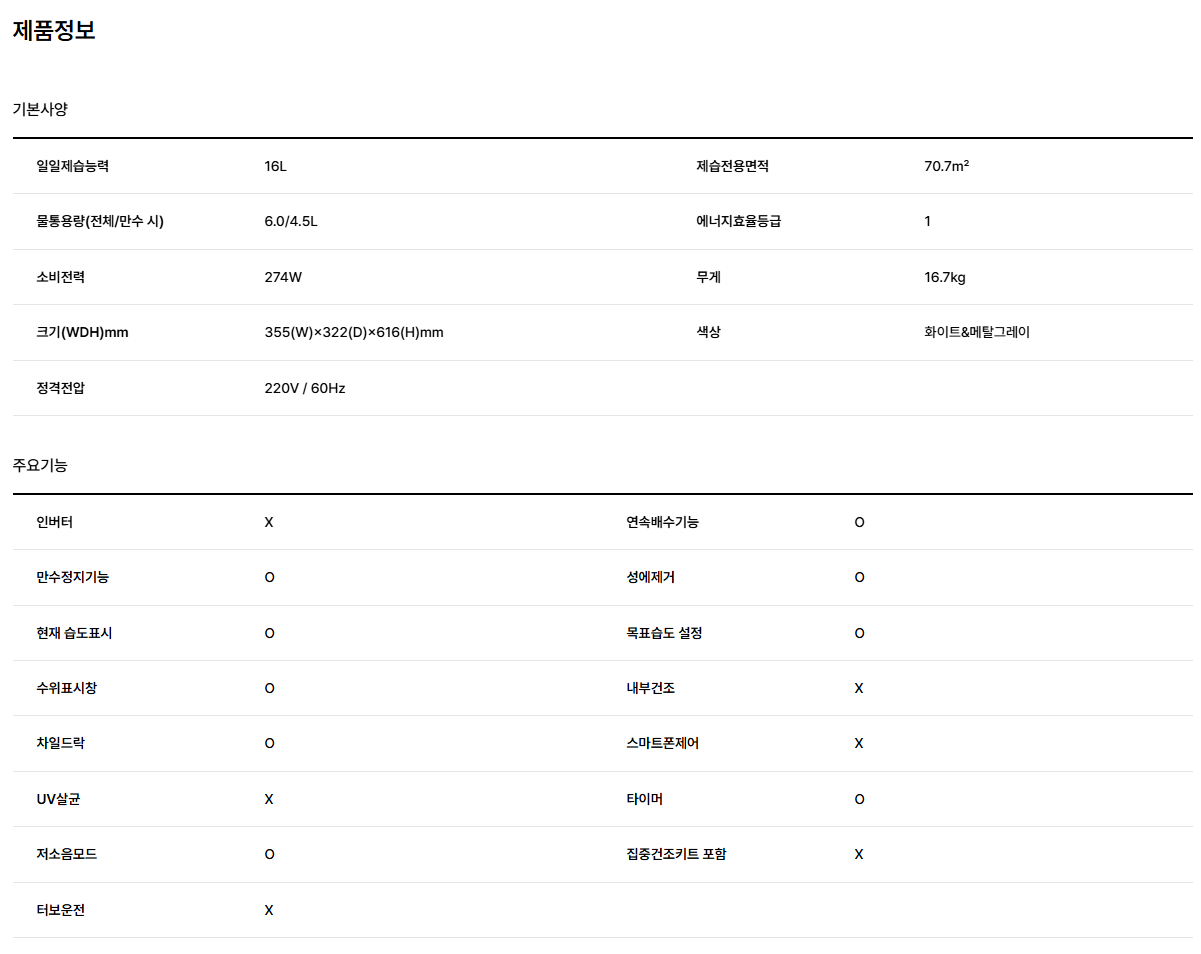The width and height of the screenshot is (1201, 954).
Task: Click the 인버터 feature label
Action: click(54, 522)
